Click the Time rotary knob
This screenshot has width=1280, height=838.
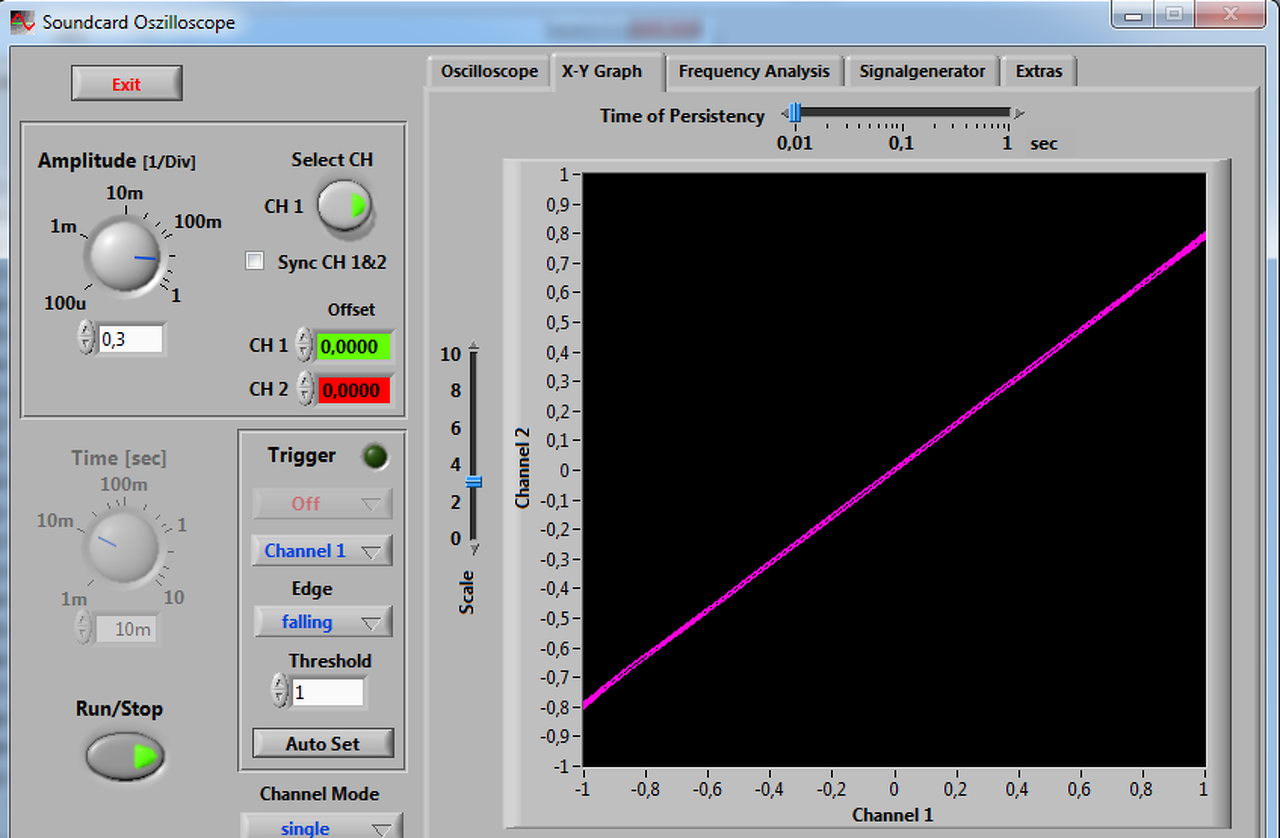(125, 546)
